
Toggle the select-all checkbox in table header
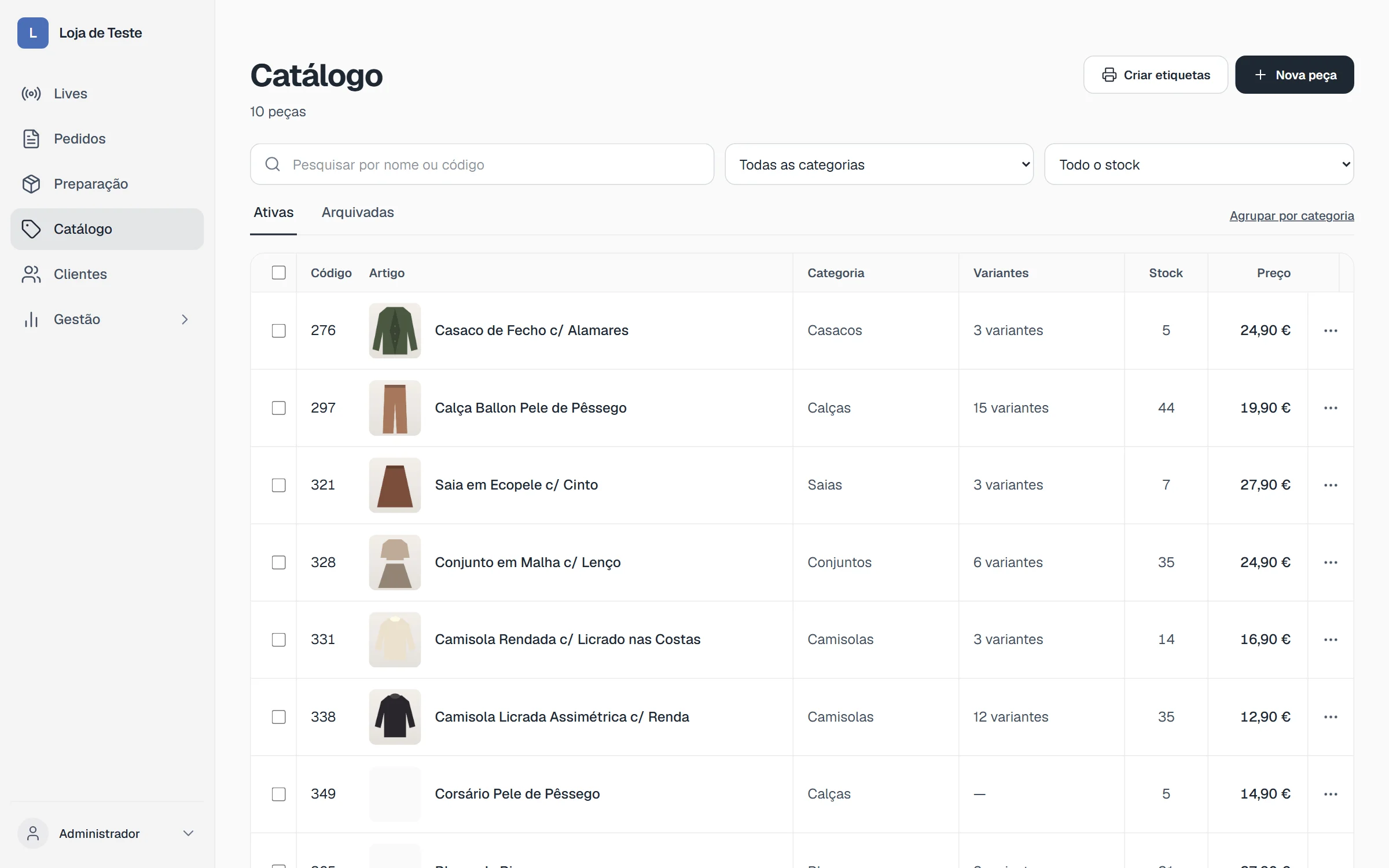tap(279, 273)
